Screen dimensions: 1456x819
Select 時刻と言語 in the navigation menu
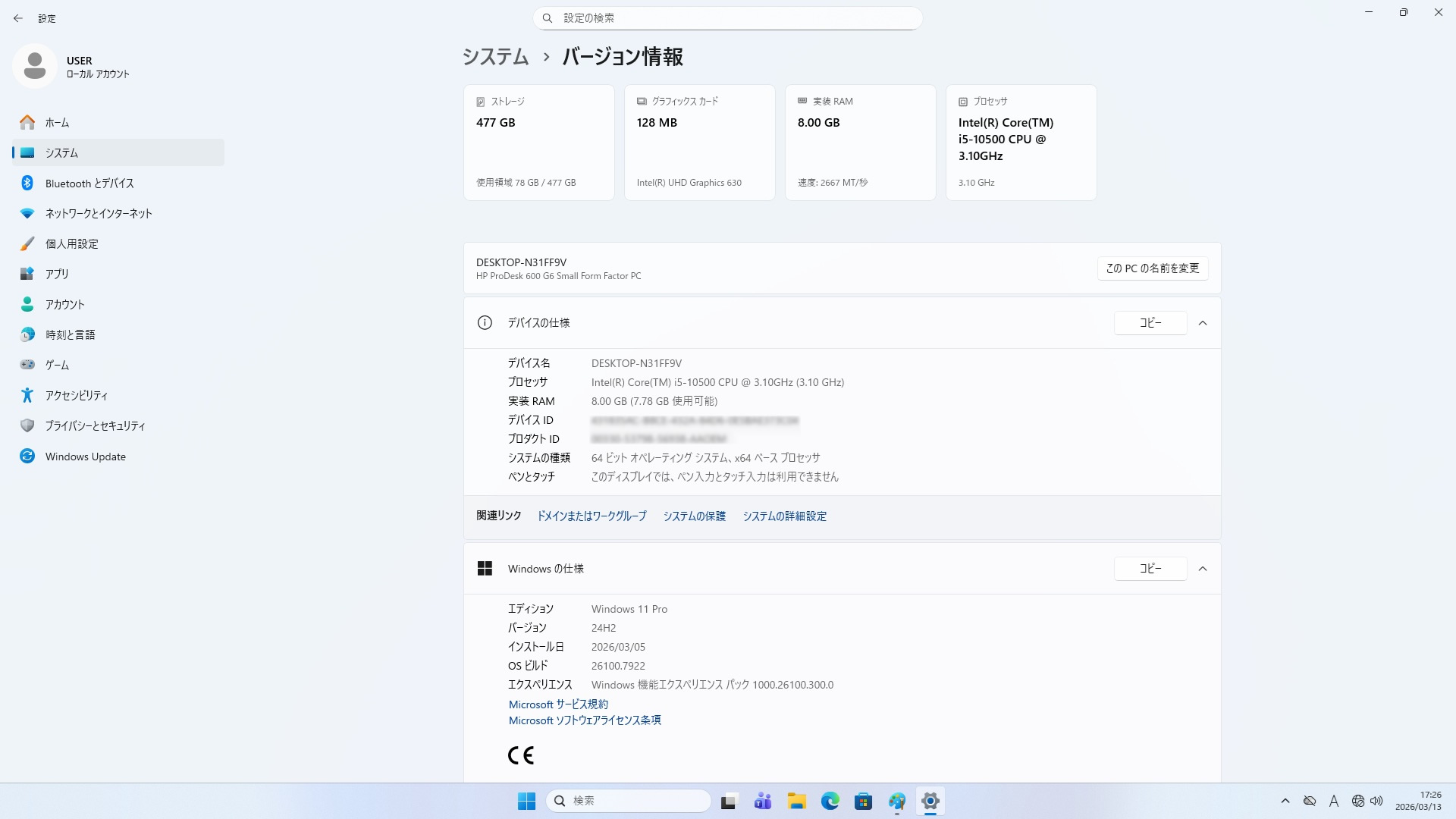click(70, 335)
